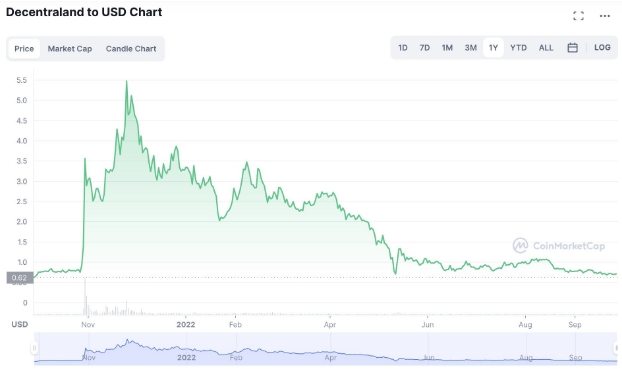Image resolution: width=622 pixels, height=369 pixels.
Task: Grab the left handle of range slider
Action: pos(35,348)
